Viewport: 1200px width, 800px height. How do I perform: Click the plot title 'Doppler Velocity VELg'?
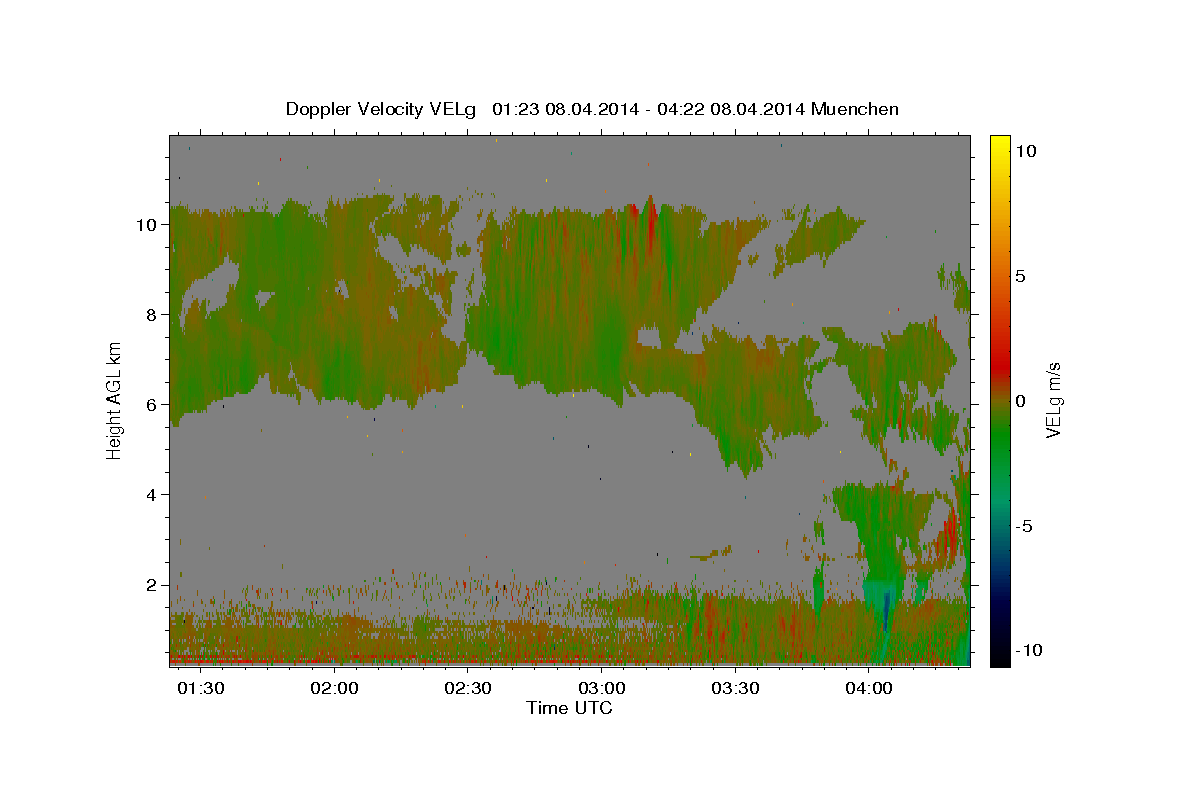pos(382,109)
